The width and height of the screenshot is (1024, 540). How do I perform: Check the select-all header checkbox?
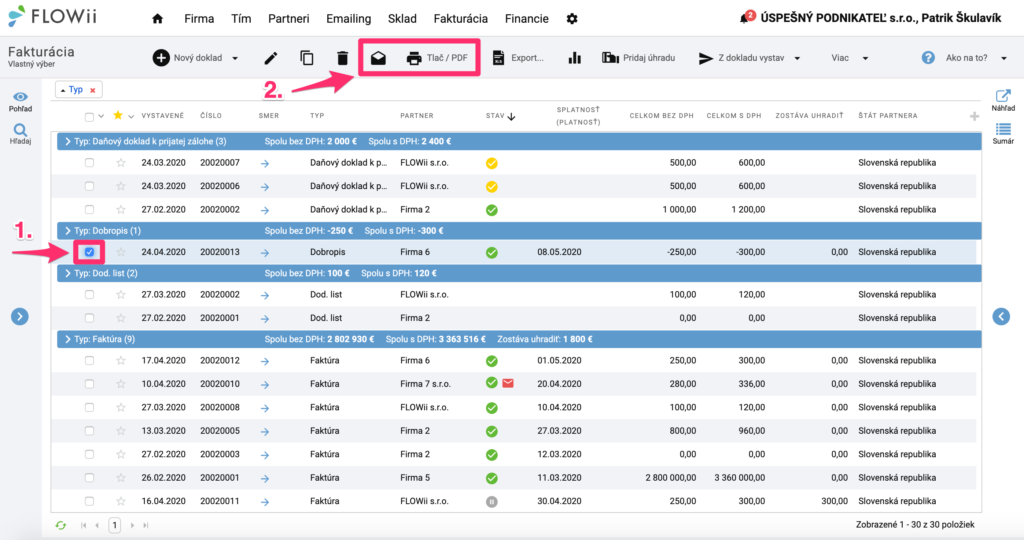point(89,117)
